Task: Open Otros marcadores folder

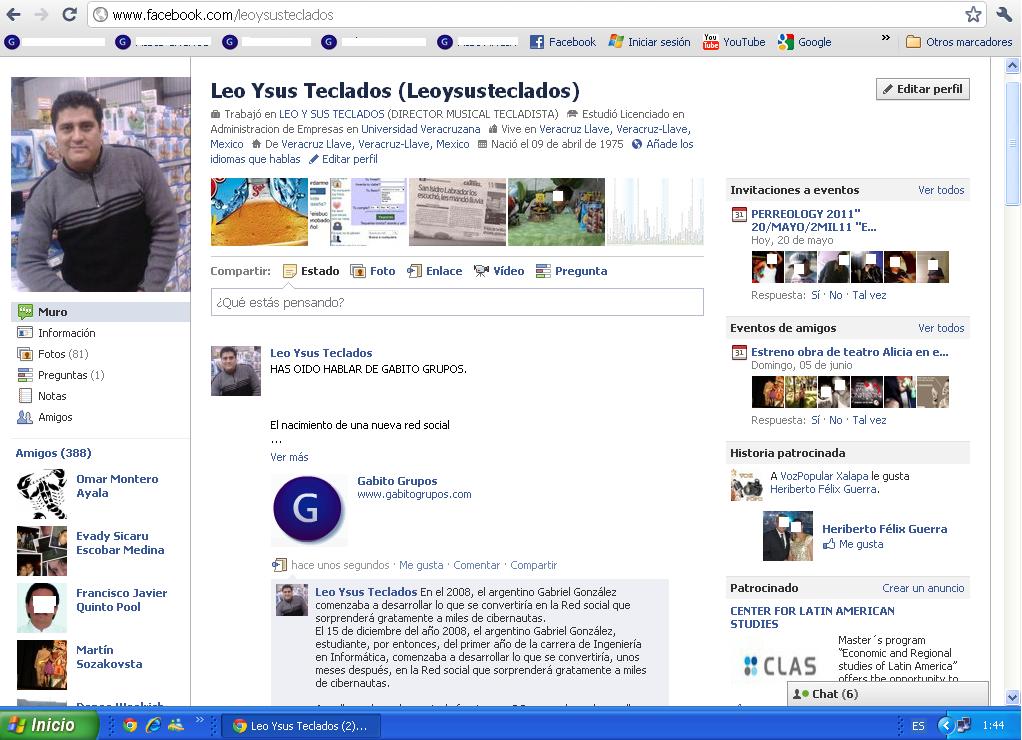Action: click(x=959, y=42)
